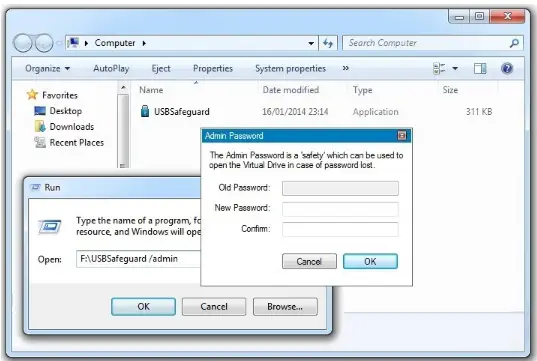Click the Forward navigation arrow in Explorer
Image resolution: width=537 pixels, height=361 pixels.
[x=44, y=43]
